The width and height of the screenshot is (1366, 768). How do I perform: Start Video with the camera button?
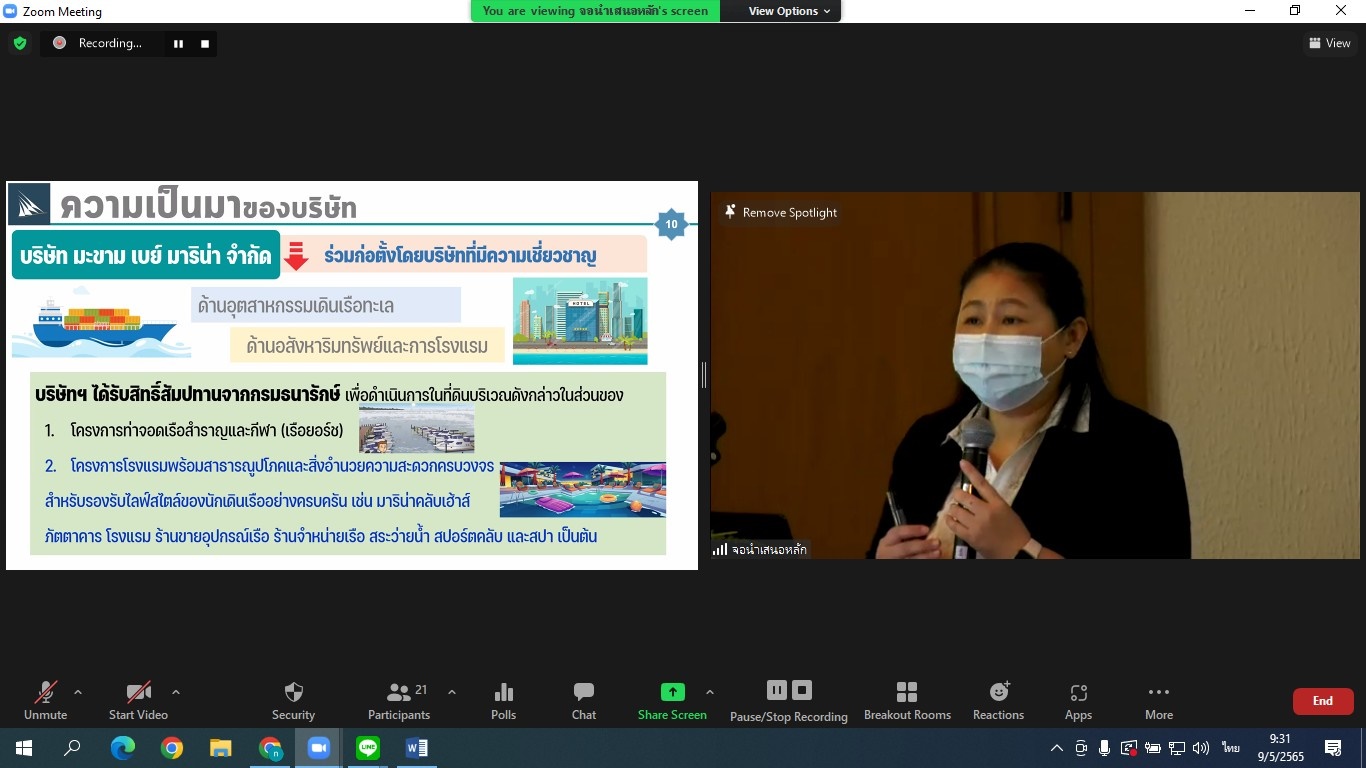click(138, 700)
